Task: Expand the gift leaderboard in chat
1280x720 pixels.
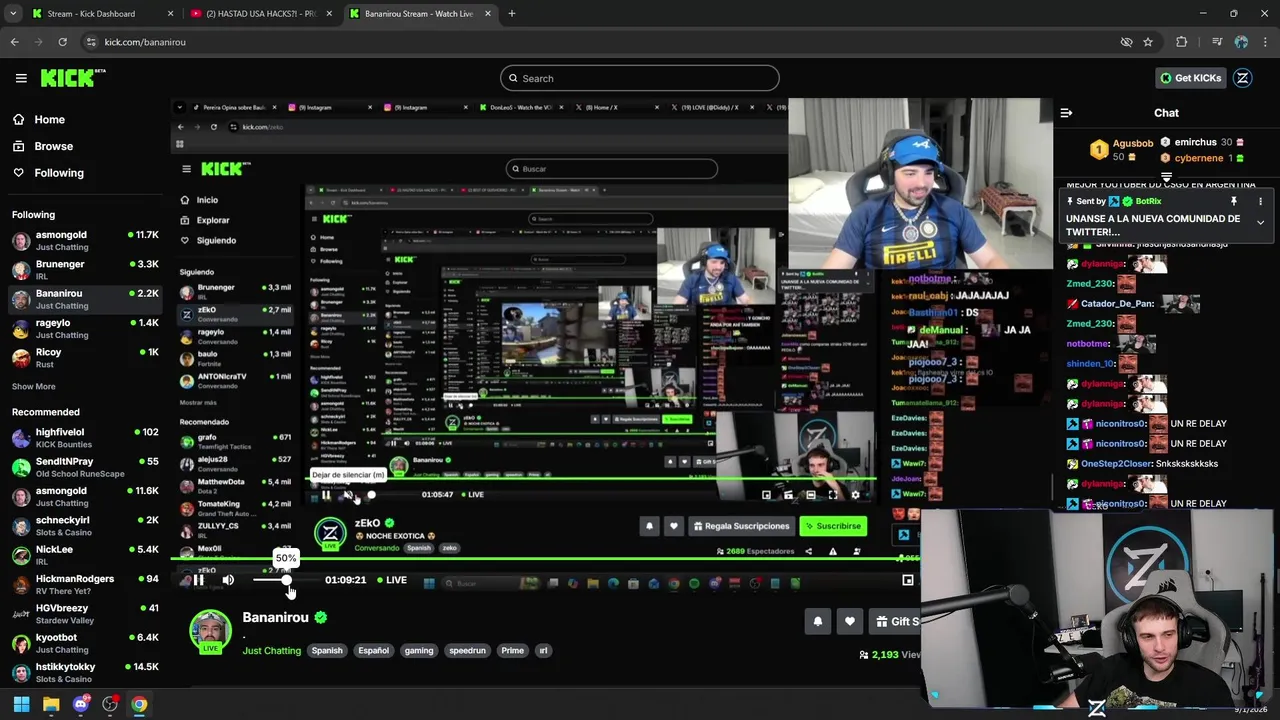Action: [x=1166, y=177]
